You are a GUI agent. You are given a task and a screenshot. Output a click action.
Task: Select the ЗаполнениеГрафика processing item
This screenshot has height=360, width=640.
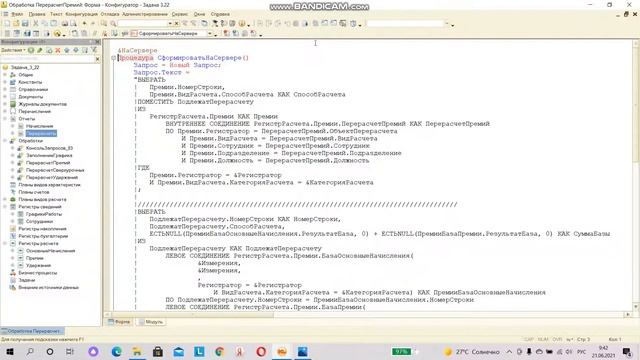(49, 156)
